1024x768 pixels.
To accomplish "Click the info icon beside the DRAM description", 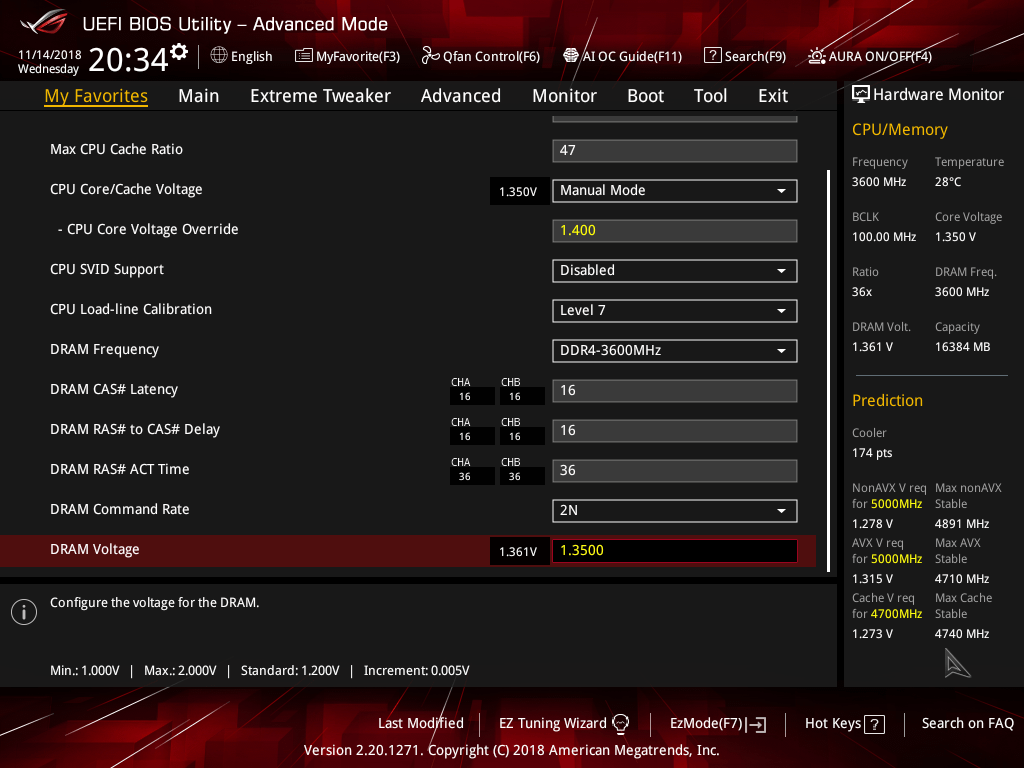I will (x=24, y=612).
